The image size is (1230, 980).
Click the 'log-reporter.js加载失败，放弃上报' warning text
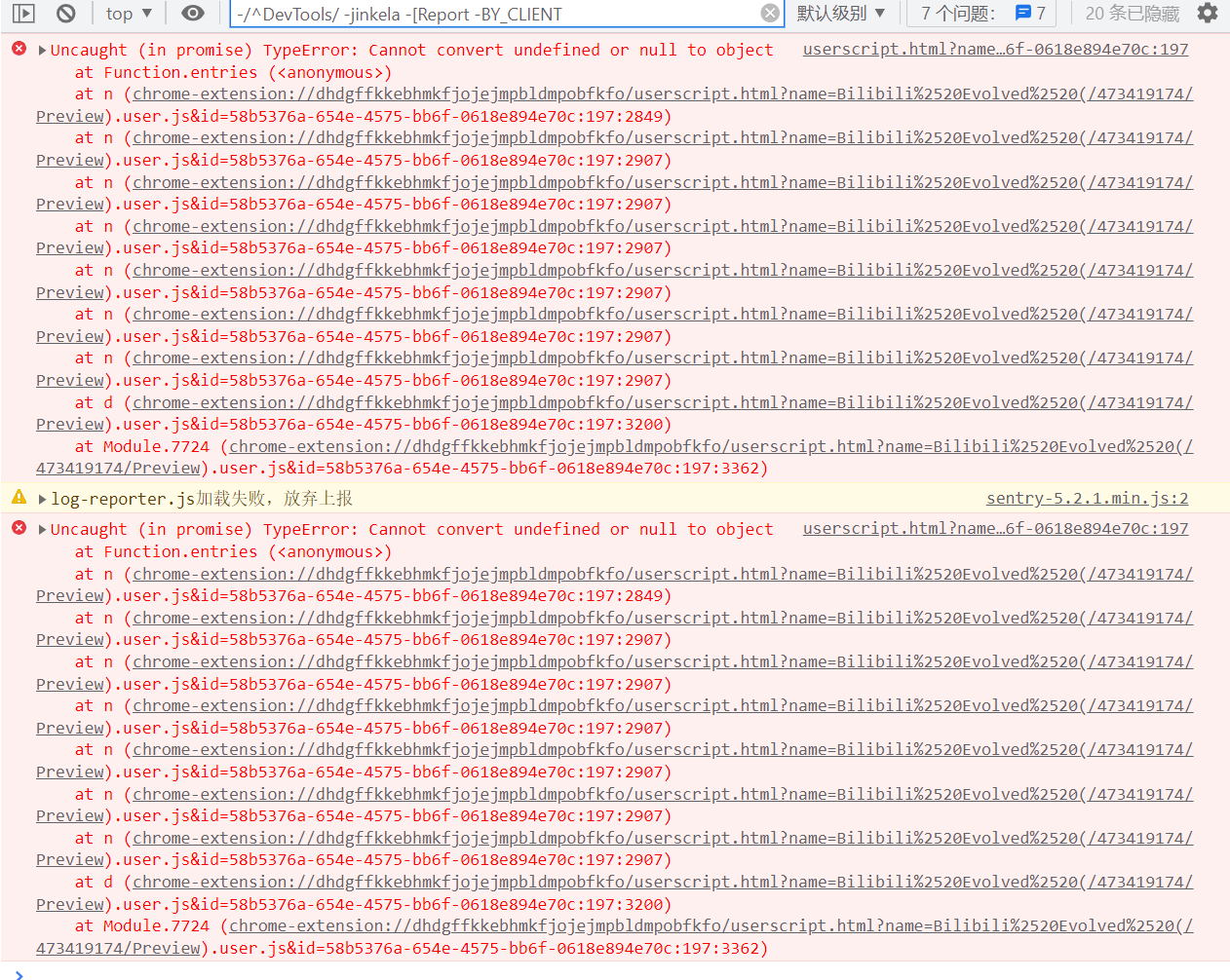[202, 499]
